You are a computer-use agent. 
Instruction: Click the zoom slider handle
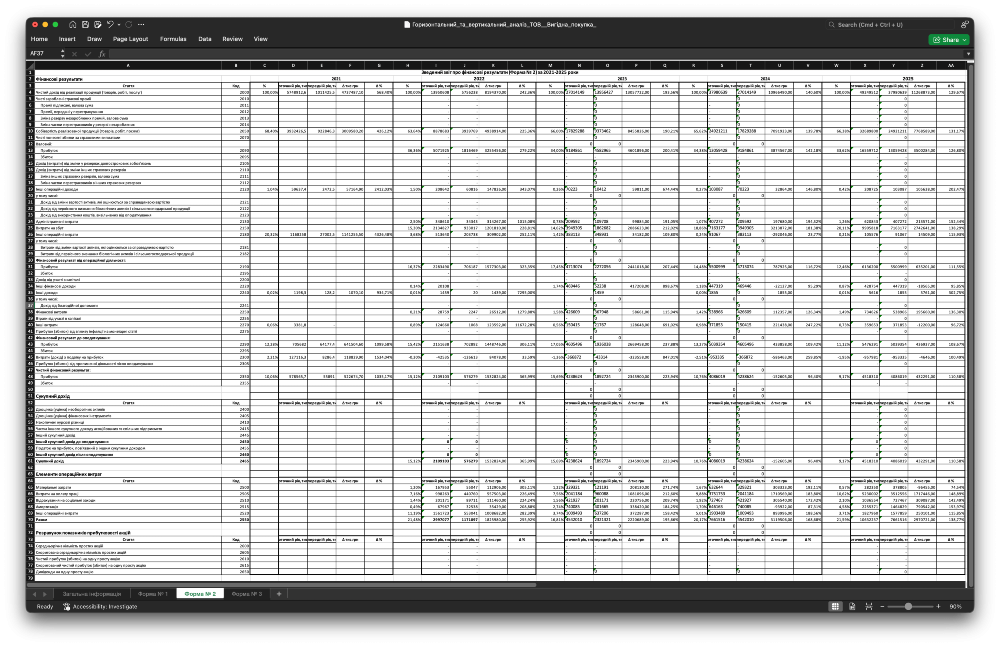908,606
